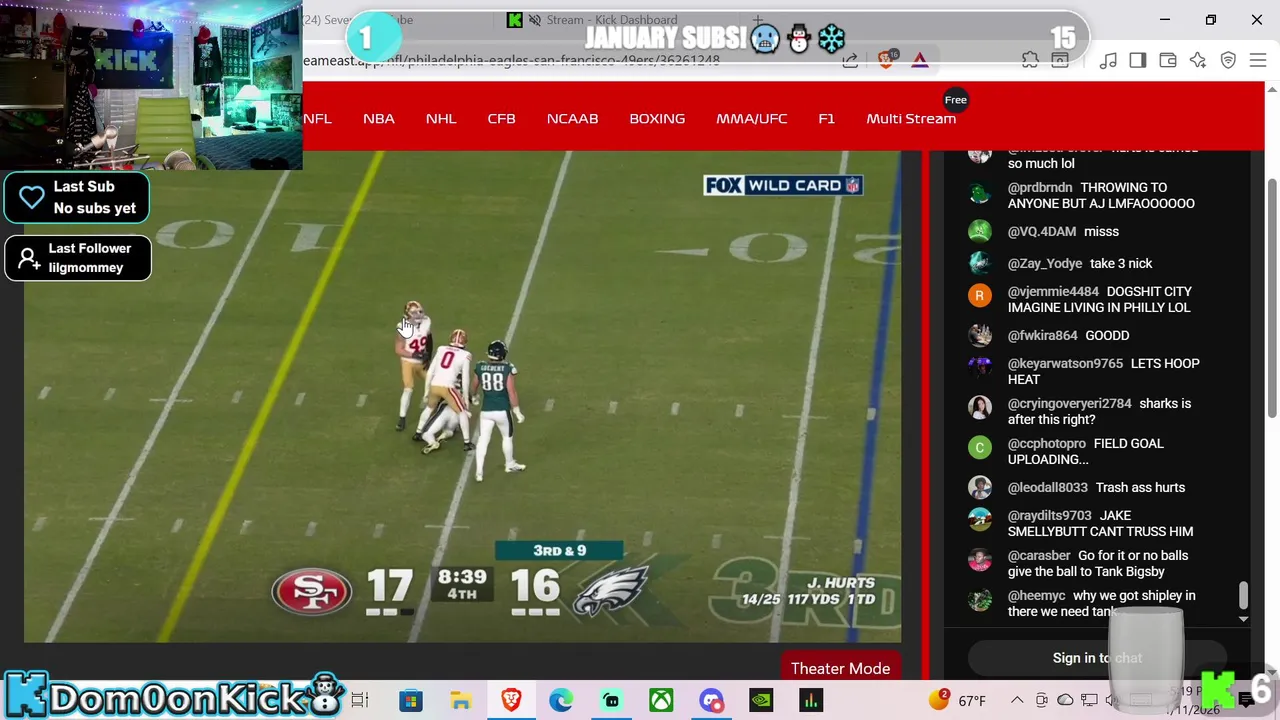Image resolution: width=1280 pixels, height=720 pixels.
Task: Open the Xbox app from the taskbar
Action: point(661,701)
